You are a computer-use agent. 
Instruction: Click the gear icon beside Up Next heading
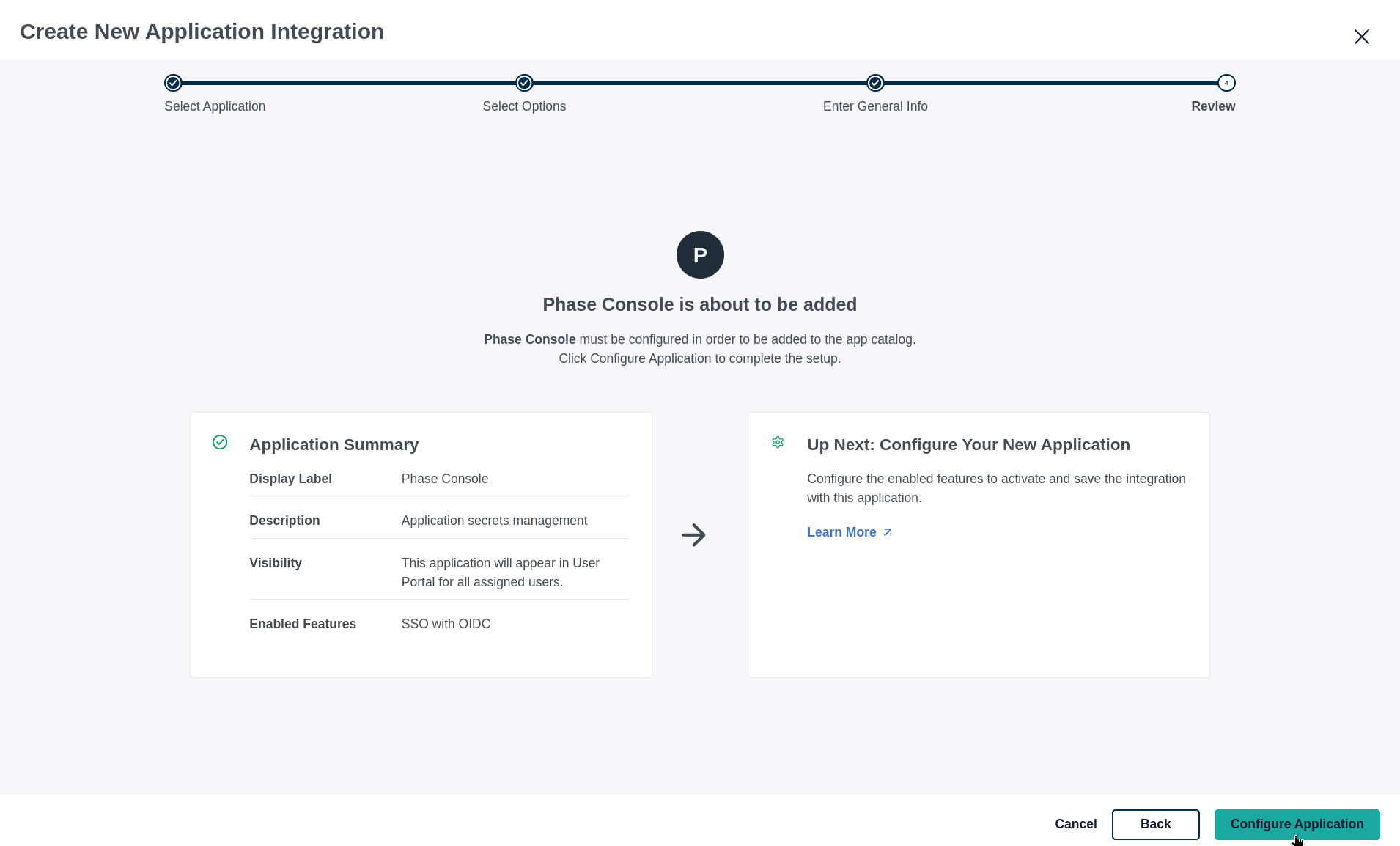coord(778,442)
